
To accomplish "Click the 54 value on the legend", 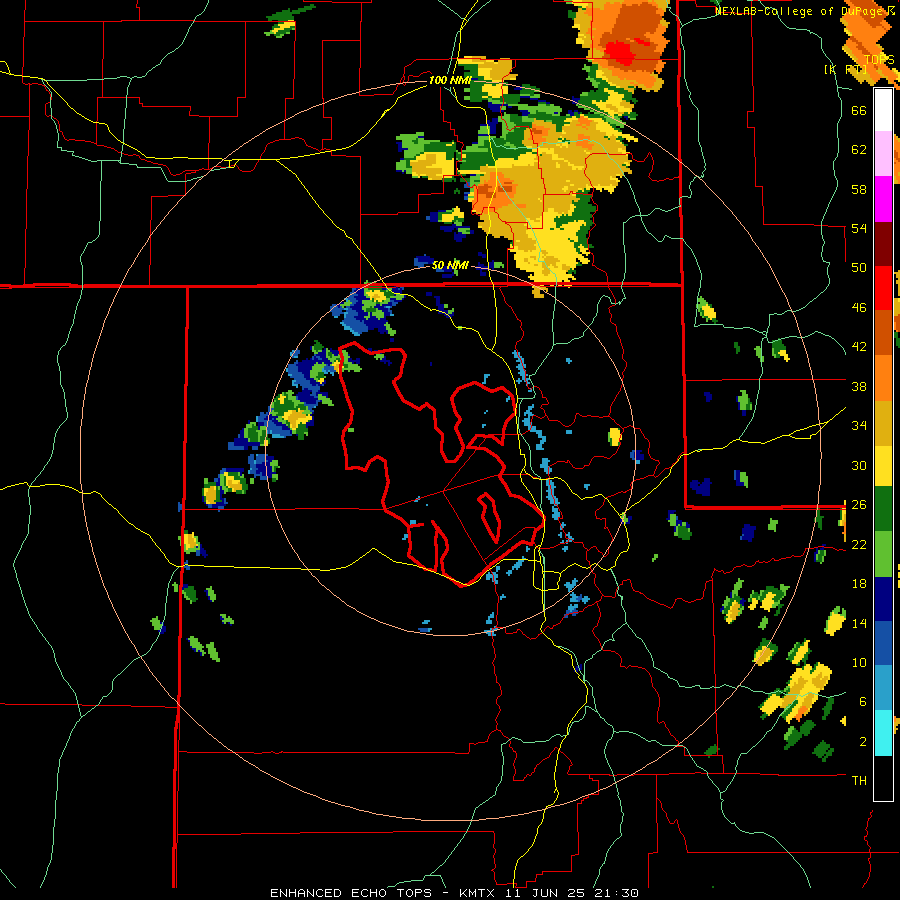I will click(859, 228).
